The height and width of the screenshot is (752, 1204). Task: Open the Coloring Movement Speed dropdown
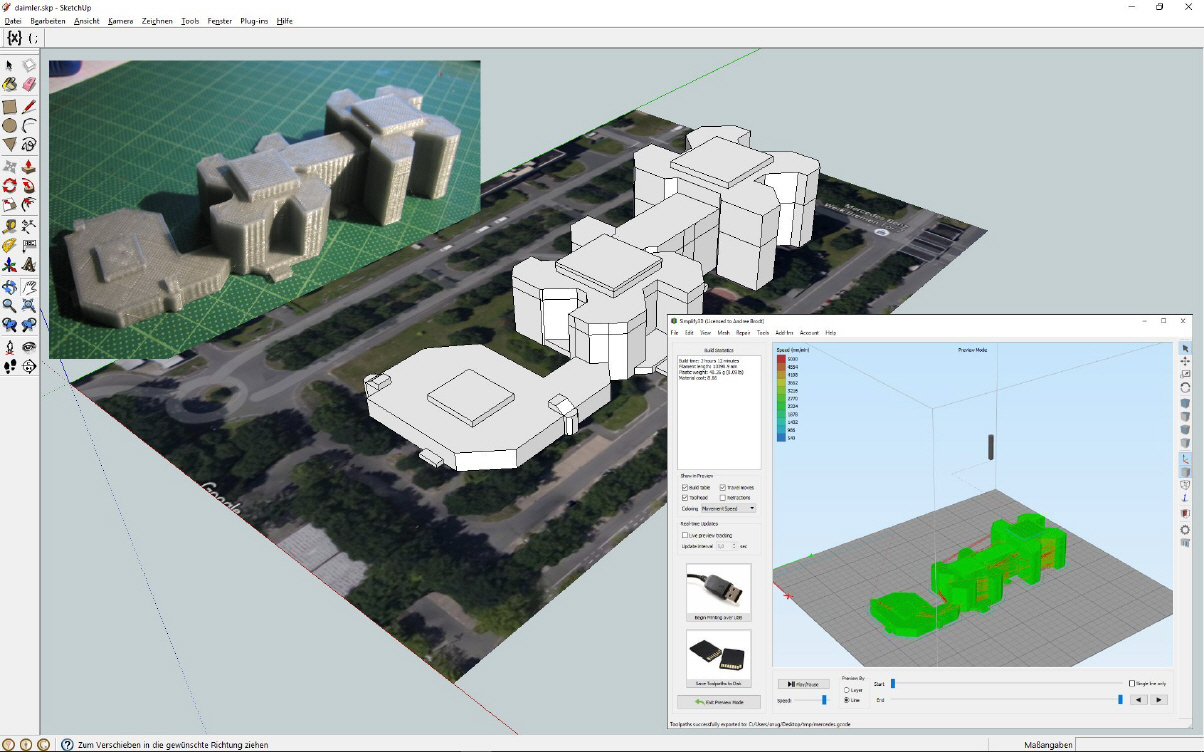tap(728, 509)
